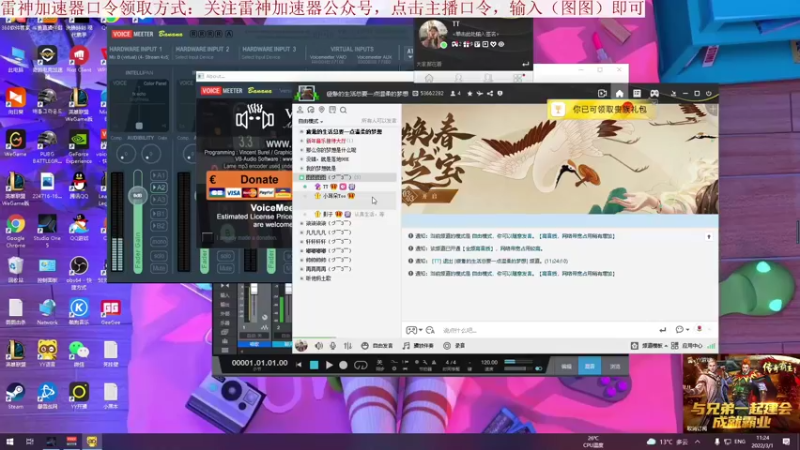
Task: Click the Windows Start button
Action: [10, 441]
